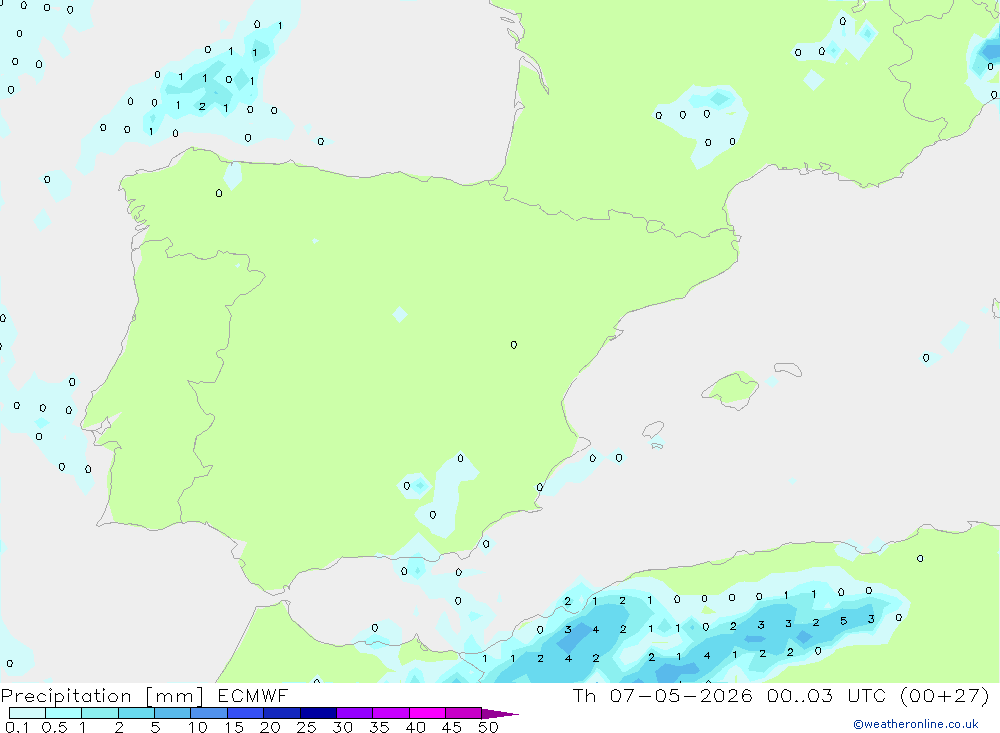Image resolution: width=1000 pixels, height=733 pixels.
Task: Click the '5' precipitation value on North Africa coast
Action: 844,621
